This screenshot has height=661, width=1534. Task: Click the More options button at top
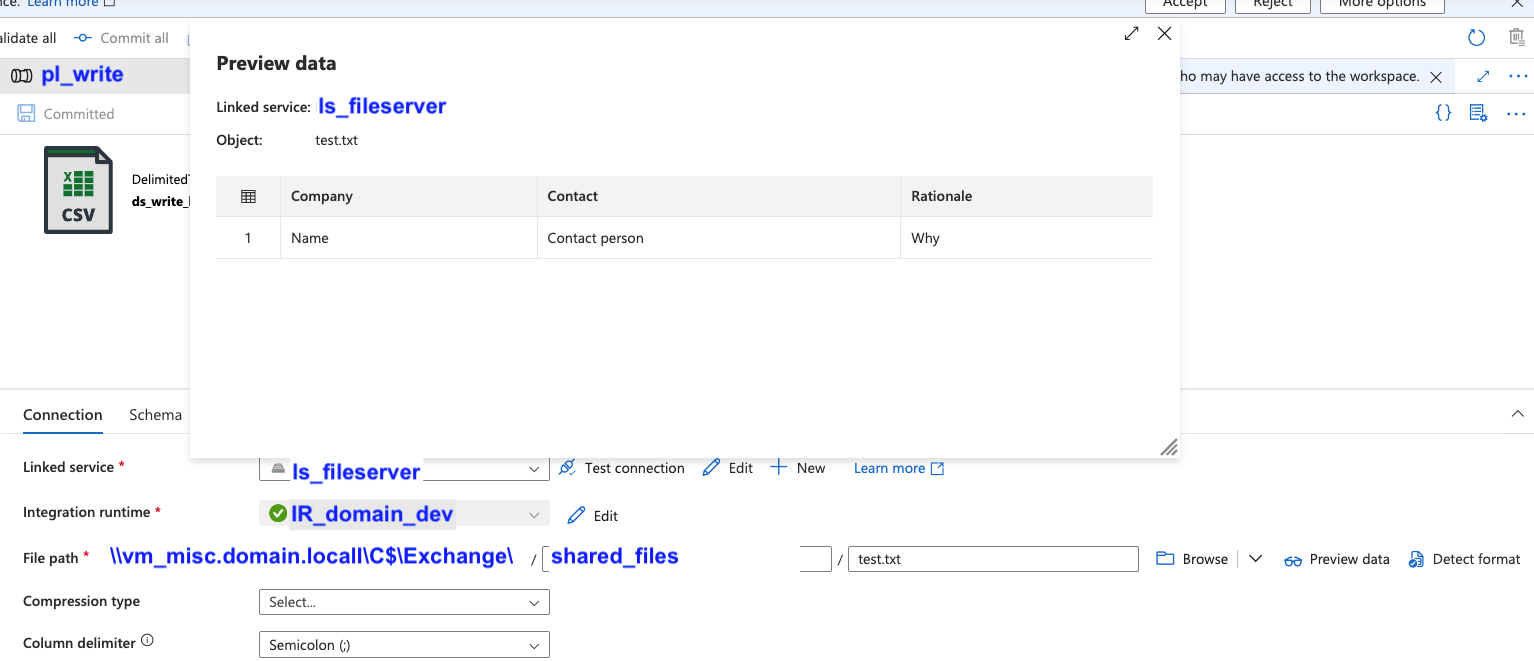point(1382,5)
